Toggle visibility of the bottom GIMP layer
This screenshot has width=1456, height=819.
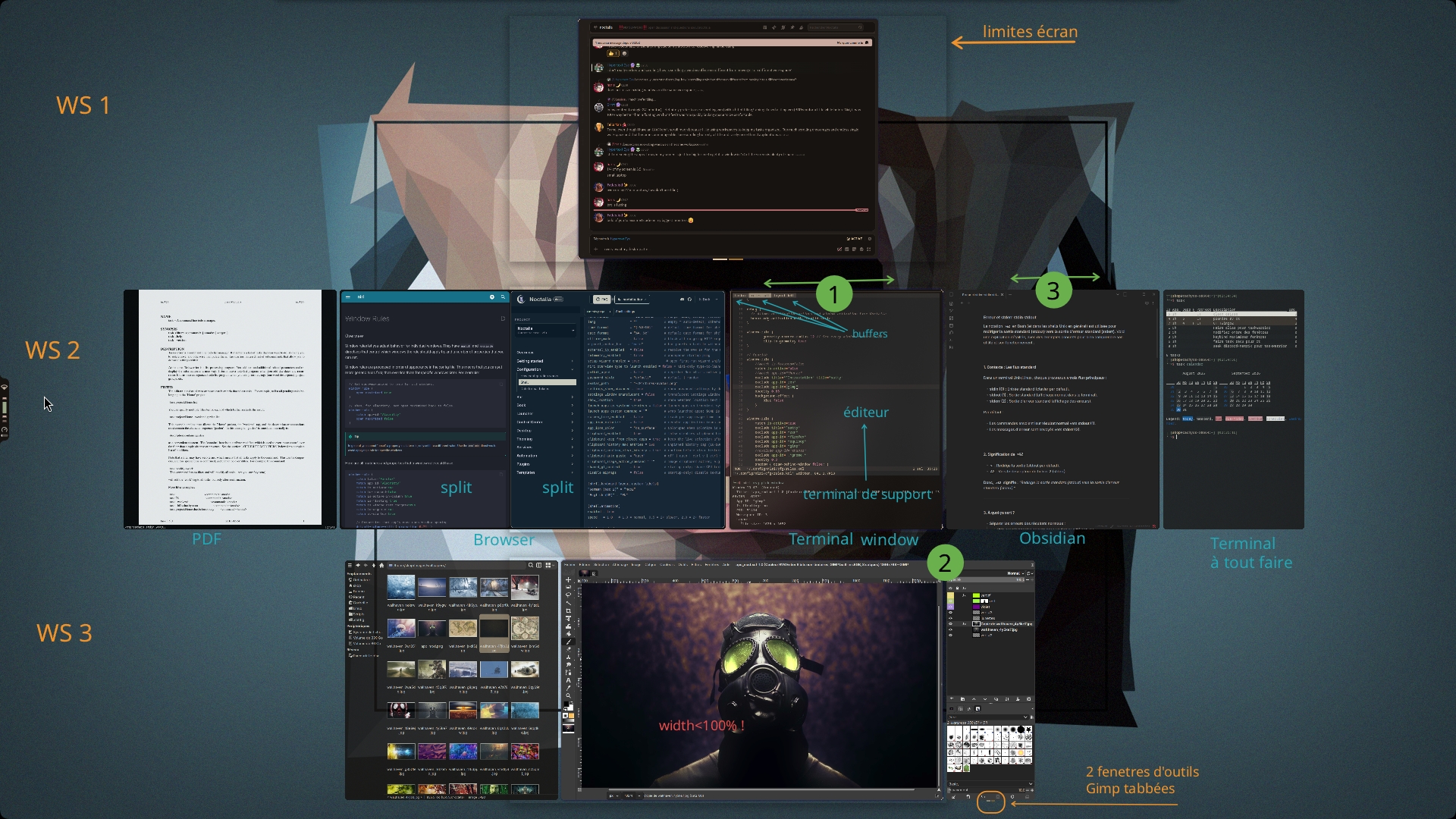pos(950,635)
